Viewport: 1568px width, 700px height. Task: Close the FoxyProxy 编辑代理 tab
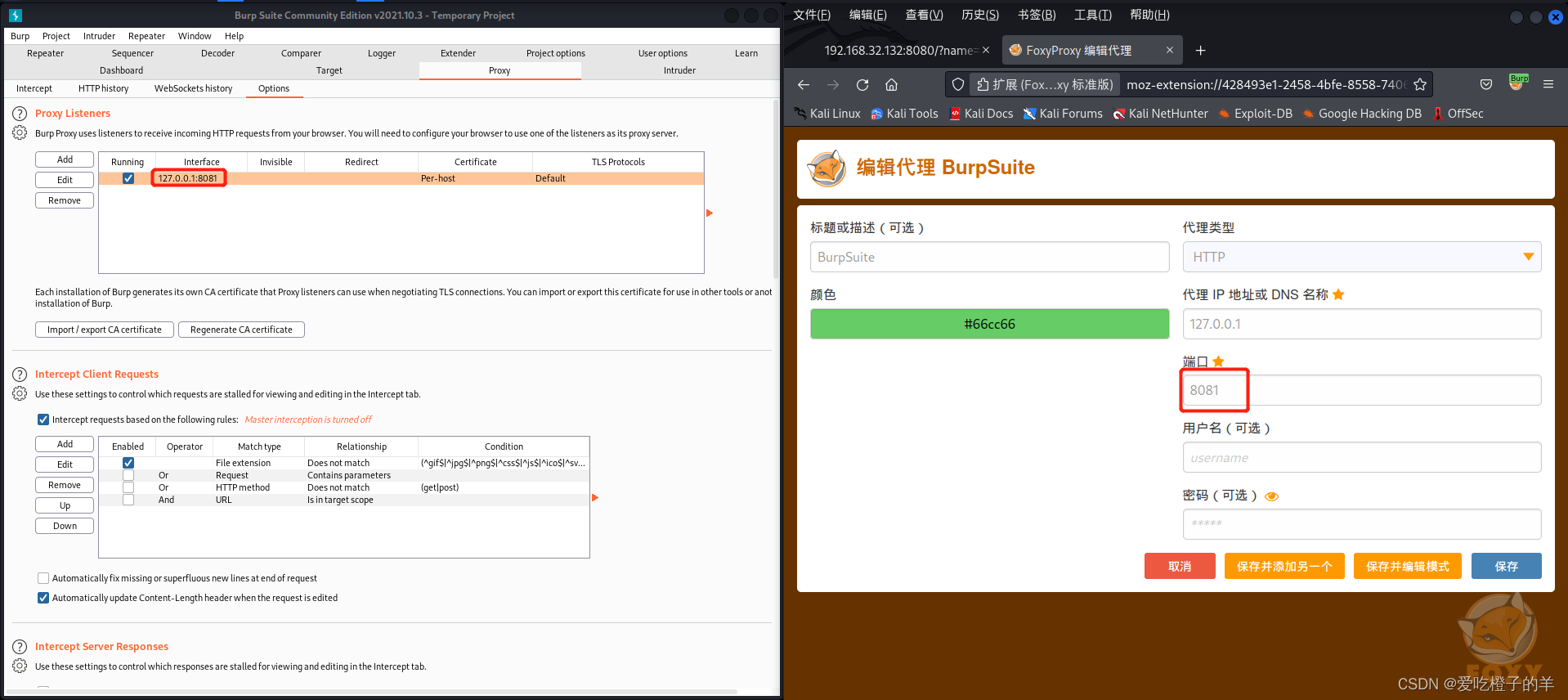1170,50
